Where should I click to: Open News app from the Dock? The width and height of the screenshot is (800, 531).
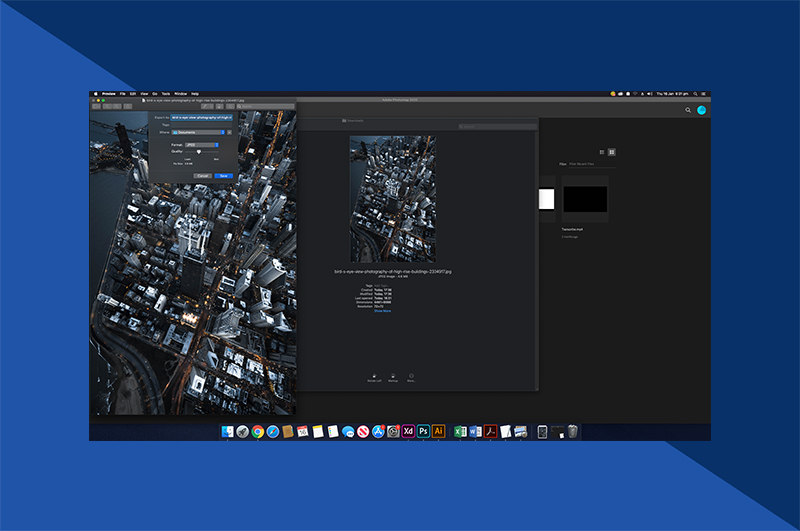tap(363, 432)
